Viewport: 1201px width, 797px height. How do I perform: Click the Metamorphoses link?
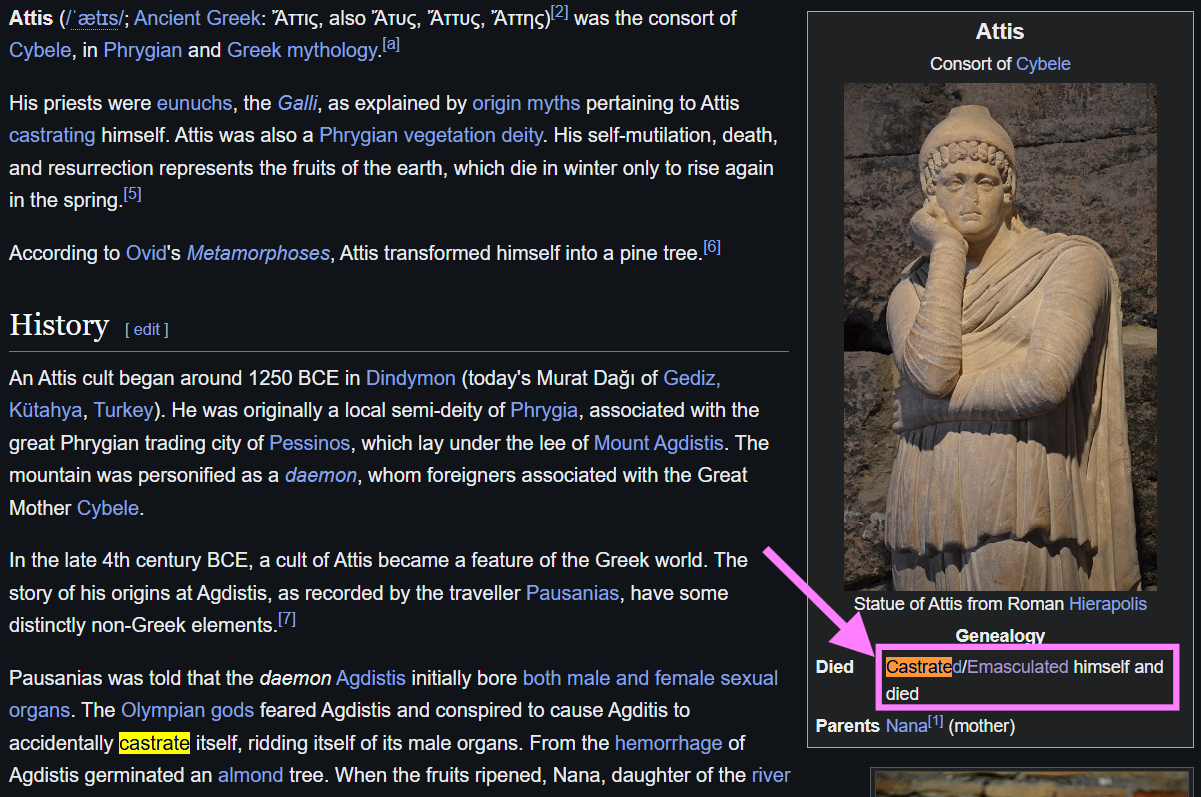coord(257,253)
